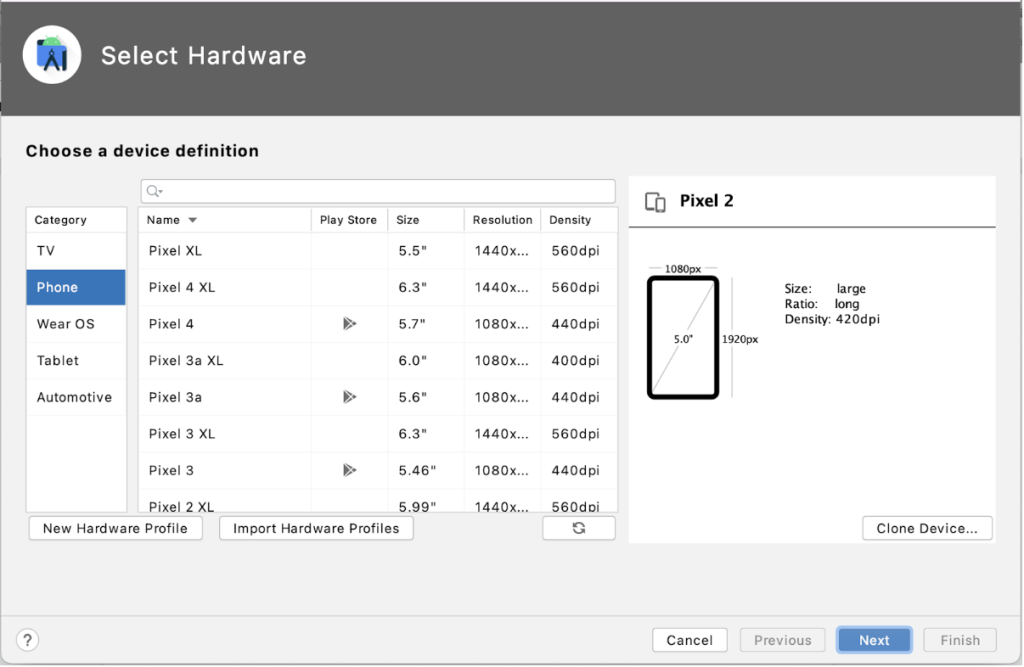The width and height of the screenshot is (1024, 667).
Task: Click the Resolution column header
Action: (502, 220)
